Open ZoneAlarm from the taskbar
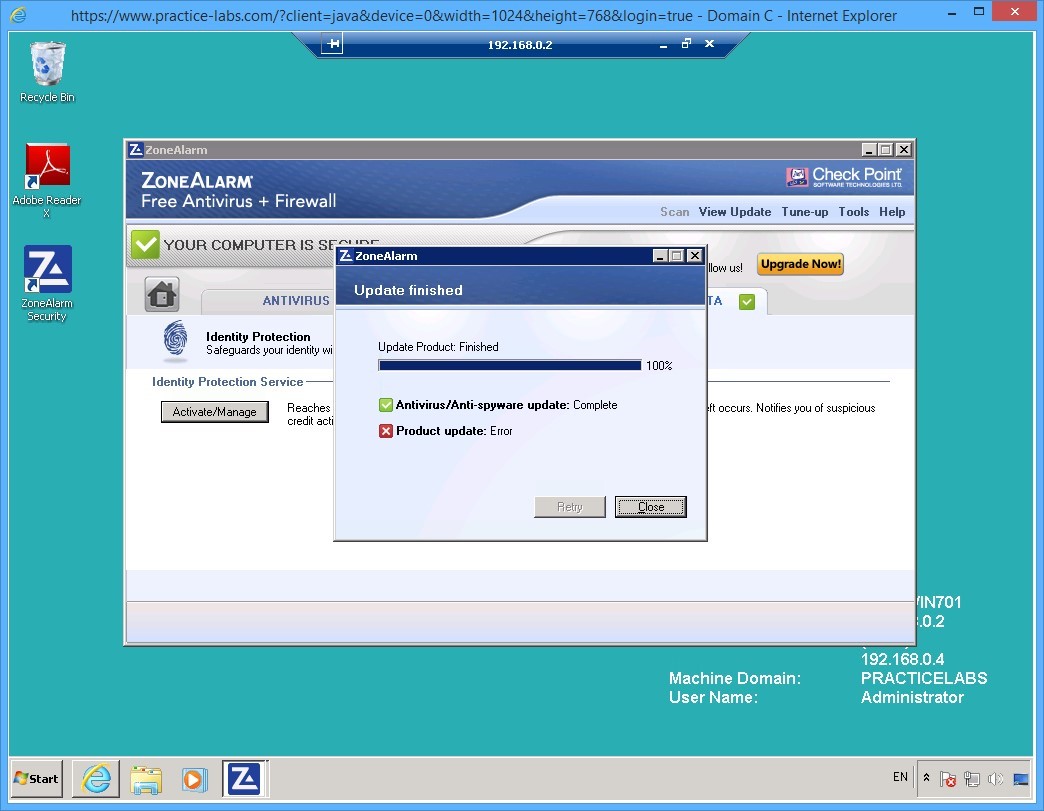Viewport: 1044px width, 811px height. (245, 778)
